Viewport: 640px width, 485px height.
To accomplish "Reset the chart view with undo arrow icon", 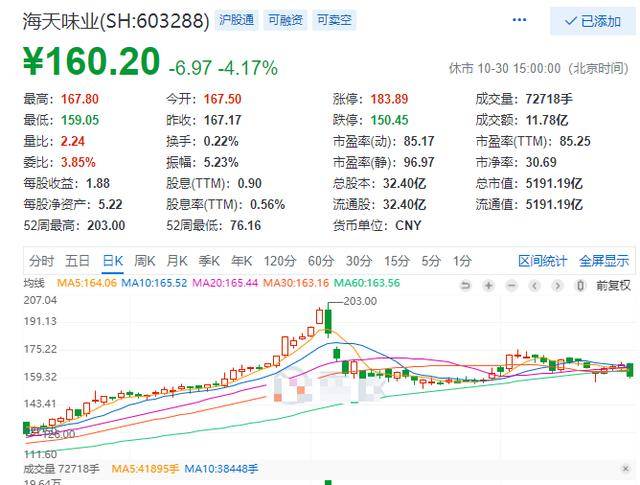I will coord(465,285).
